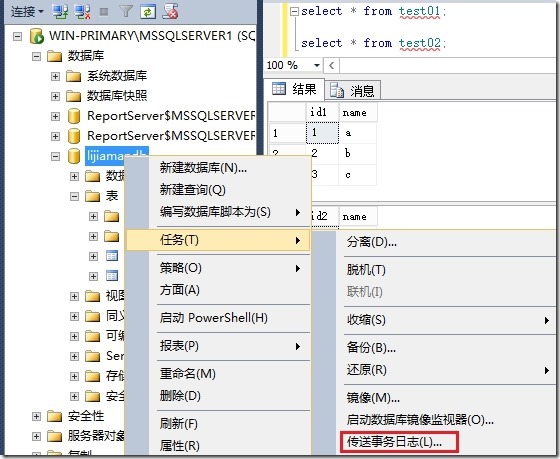Collapse the region of the first select statement
560x459 pixels.
pyautogui.click(x=294, y=12)
